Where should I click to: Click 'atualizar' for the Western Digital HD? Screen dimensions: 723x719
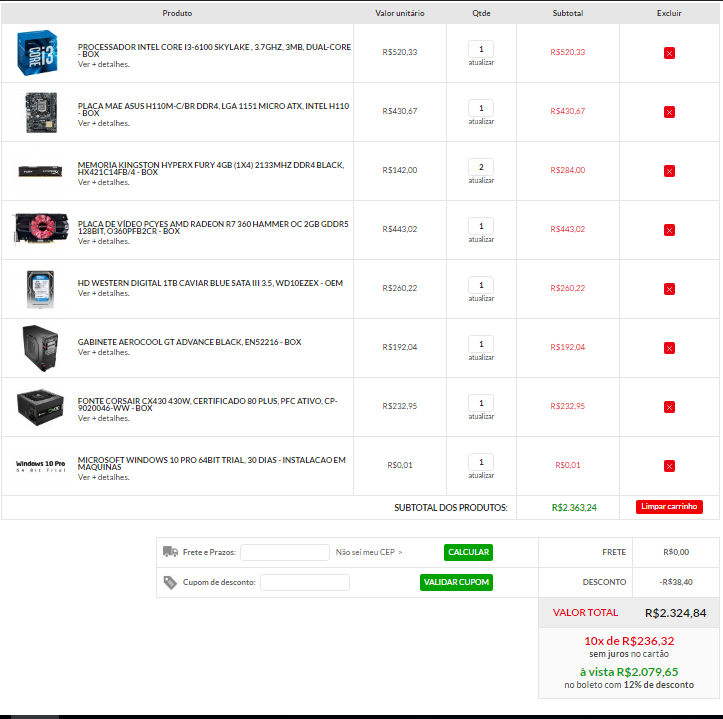[481, 298]
